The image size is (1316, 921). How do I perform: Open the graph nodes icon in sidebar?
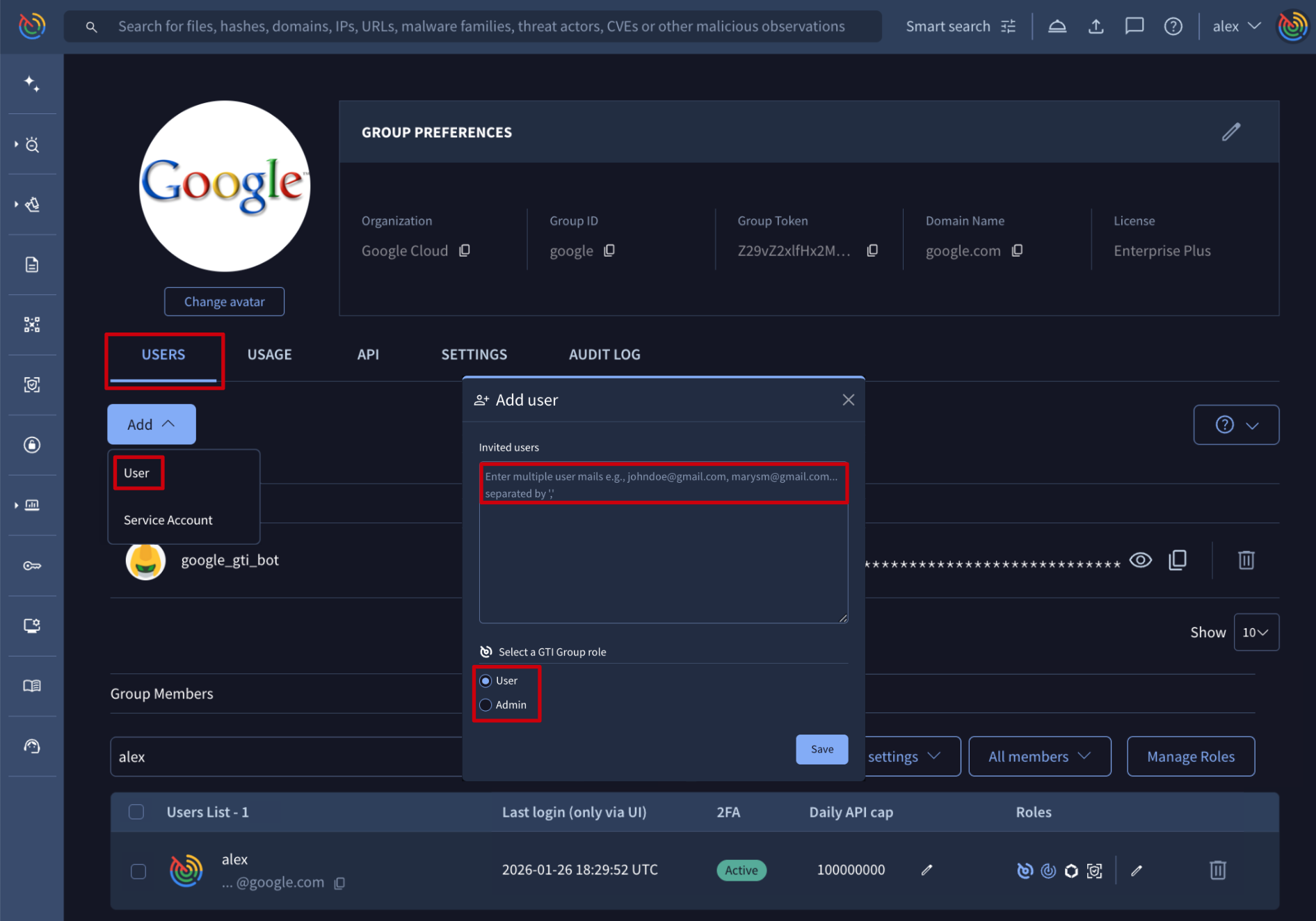pyautogui.click(x=32, y=325)
